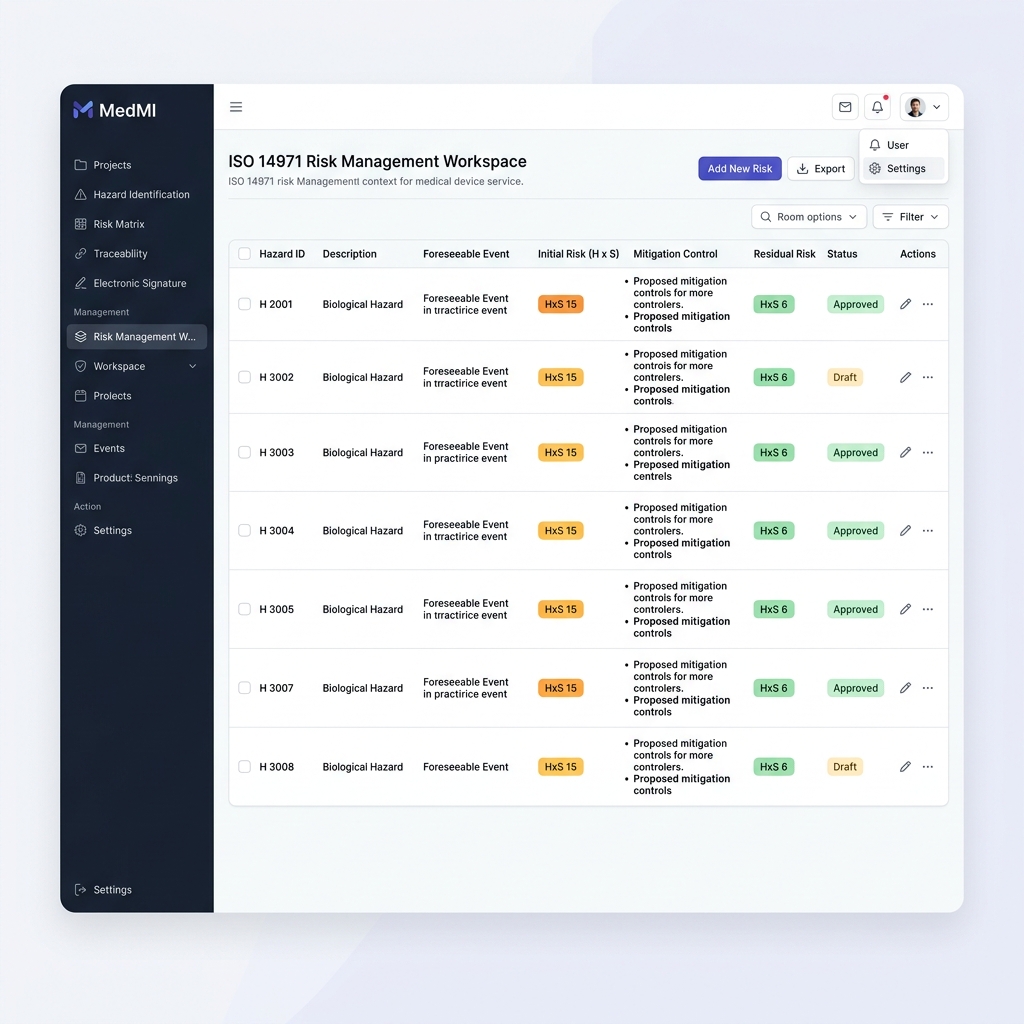Click the Electronic Signature pen icon
The image size is (1024, 1024).
80,283
